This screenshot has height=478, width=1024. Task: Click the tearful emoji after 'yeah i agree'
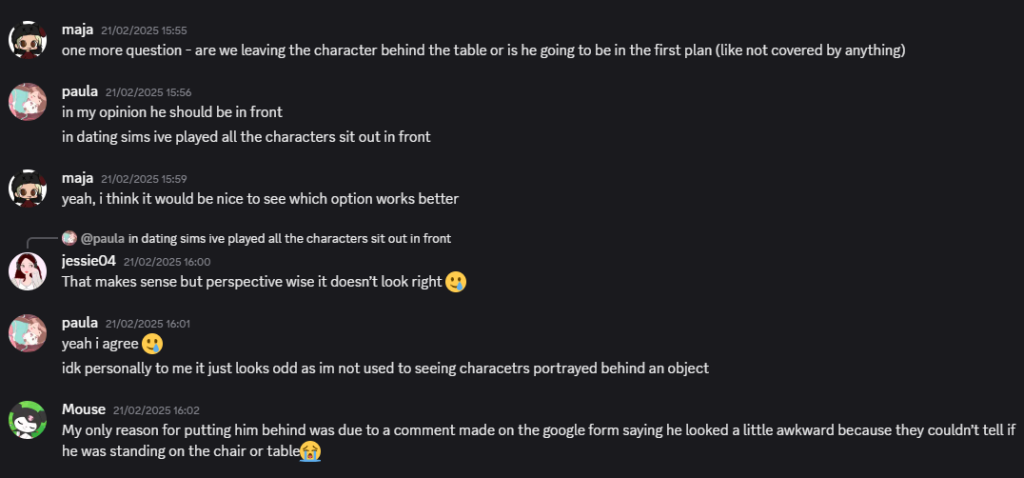(x=152, y=343)
